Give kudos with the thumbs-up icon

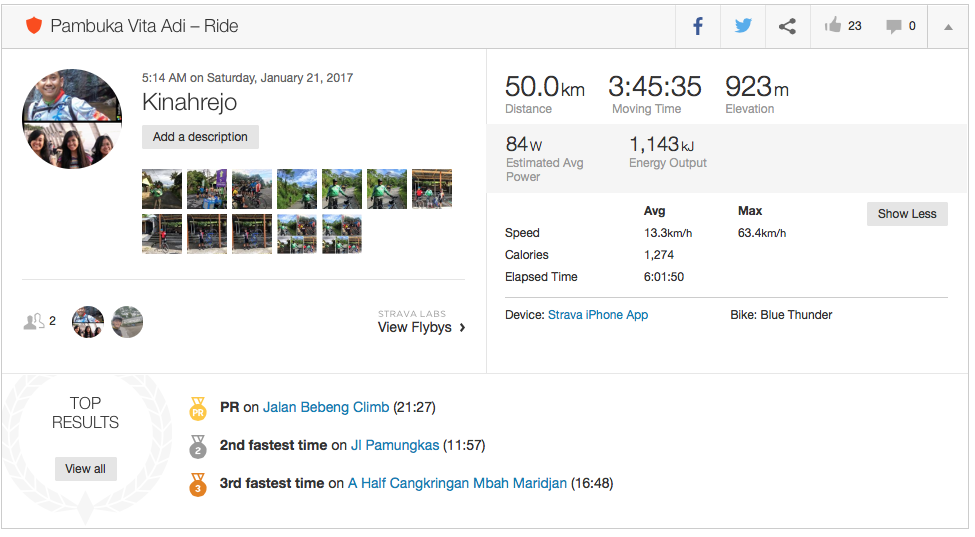834,26
